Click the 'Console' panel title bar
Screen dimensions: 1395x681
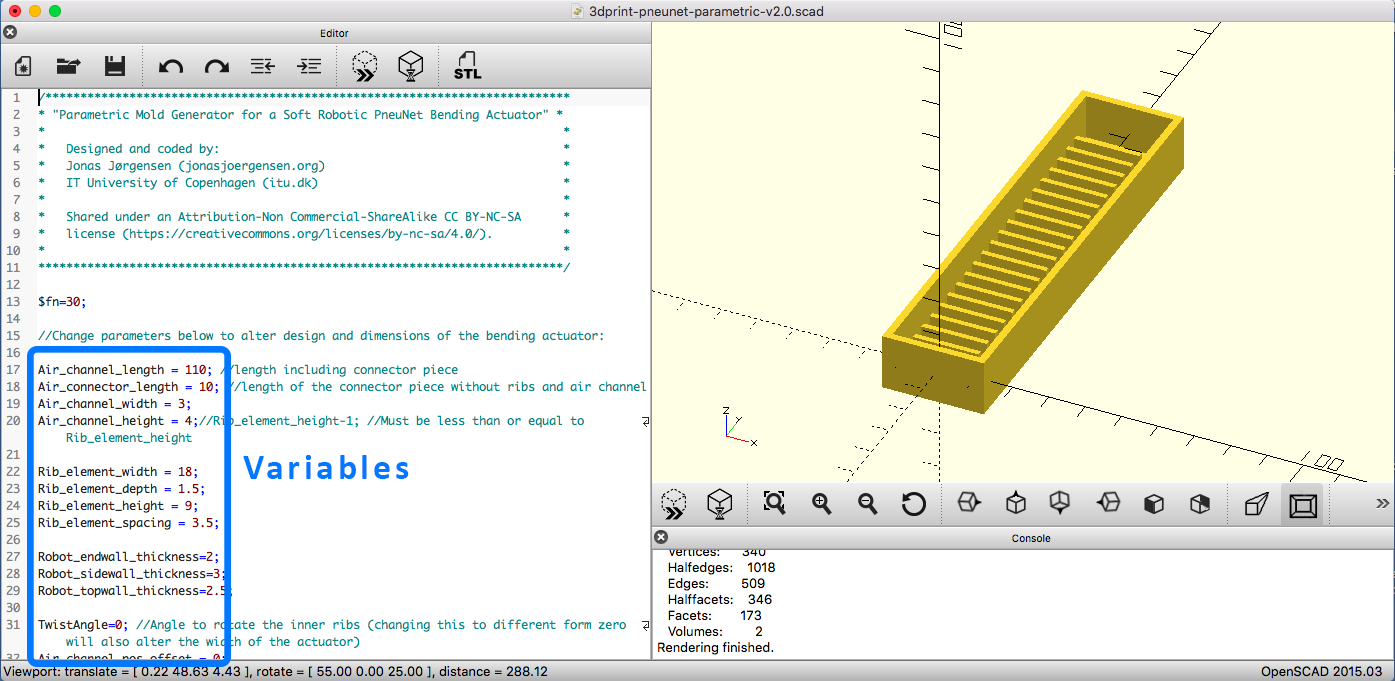[1023, 538]
